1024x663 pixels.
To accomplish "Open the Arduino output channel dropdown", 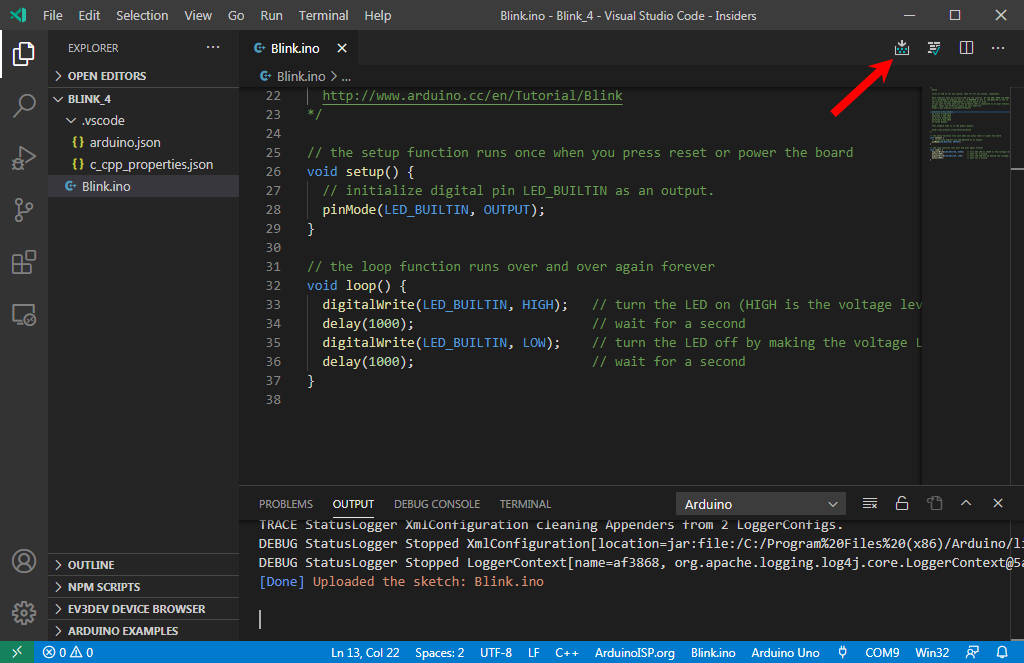I will coord(760,503).
